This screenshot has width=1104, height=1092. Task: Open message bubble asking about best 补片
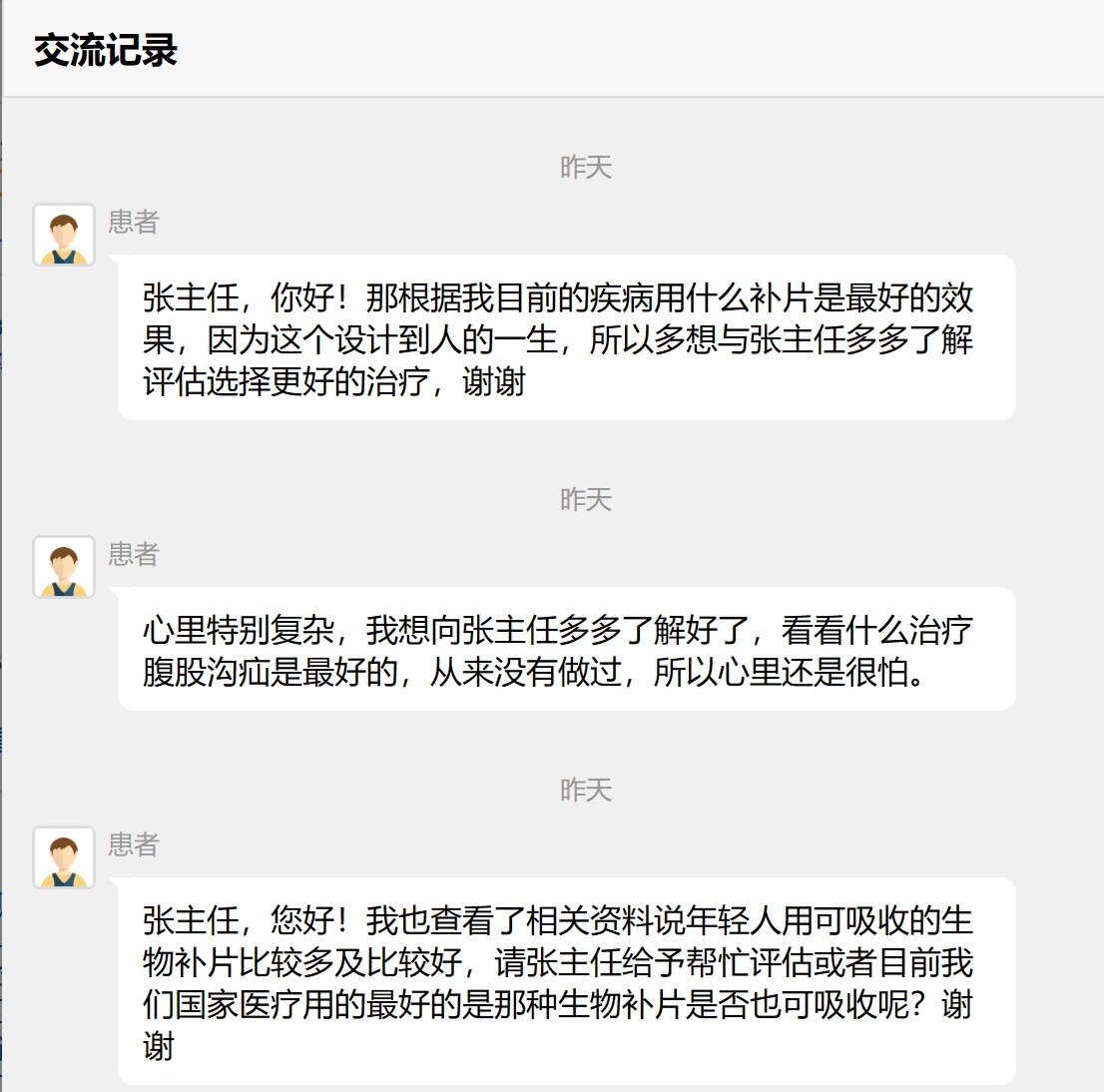point(567,337)
